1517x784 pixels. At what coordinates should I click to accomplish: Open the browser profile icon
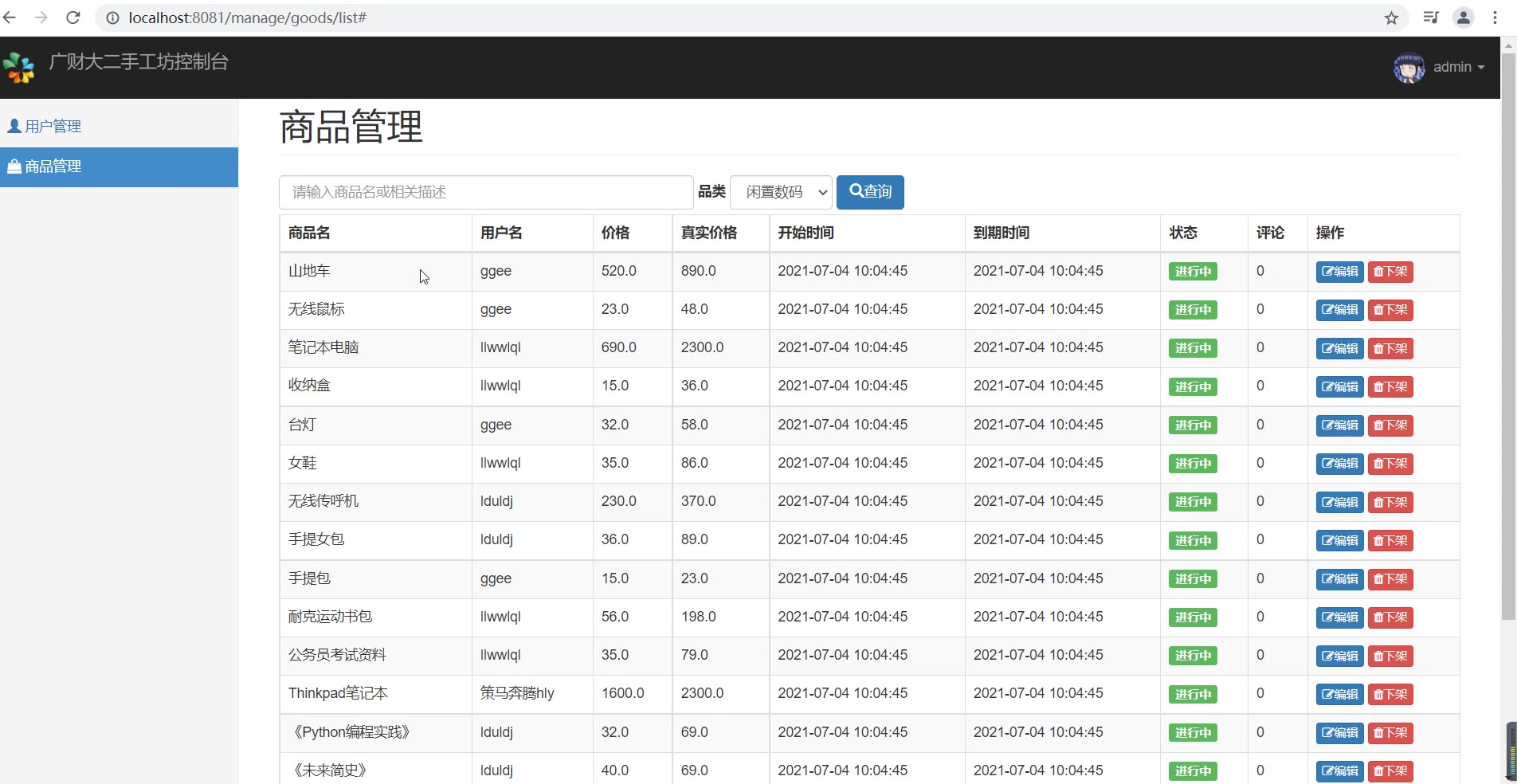tap(1463, 18)
